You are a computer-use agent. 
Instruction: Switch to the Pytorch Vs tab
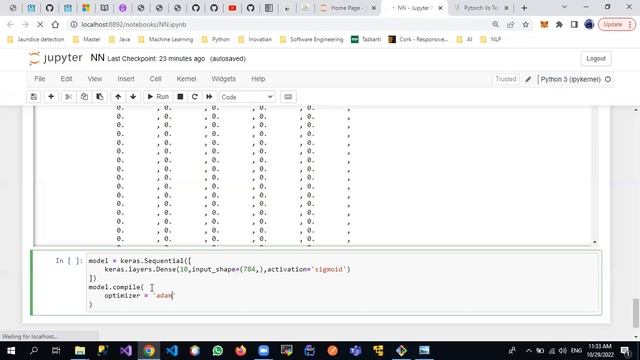click(x=481, y=8)
